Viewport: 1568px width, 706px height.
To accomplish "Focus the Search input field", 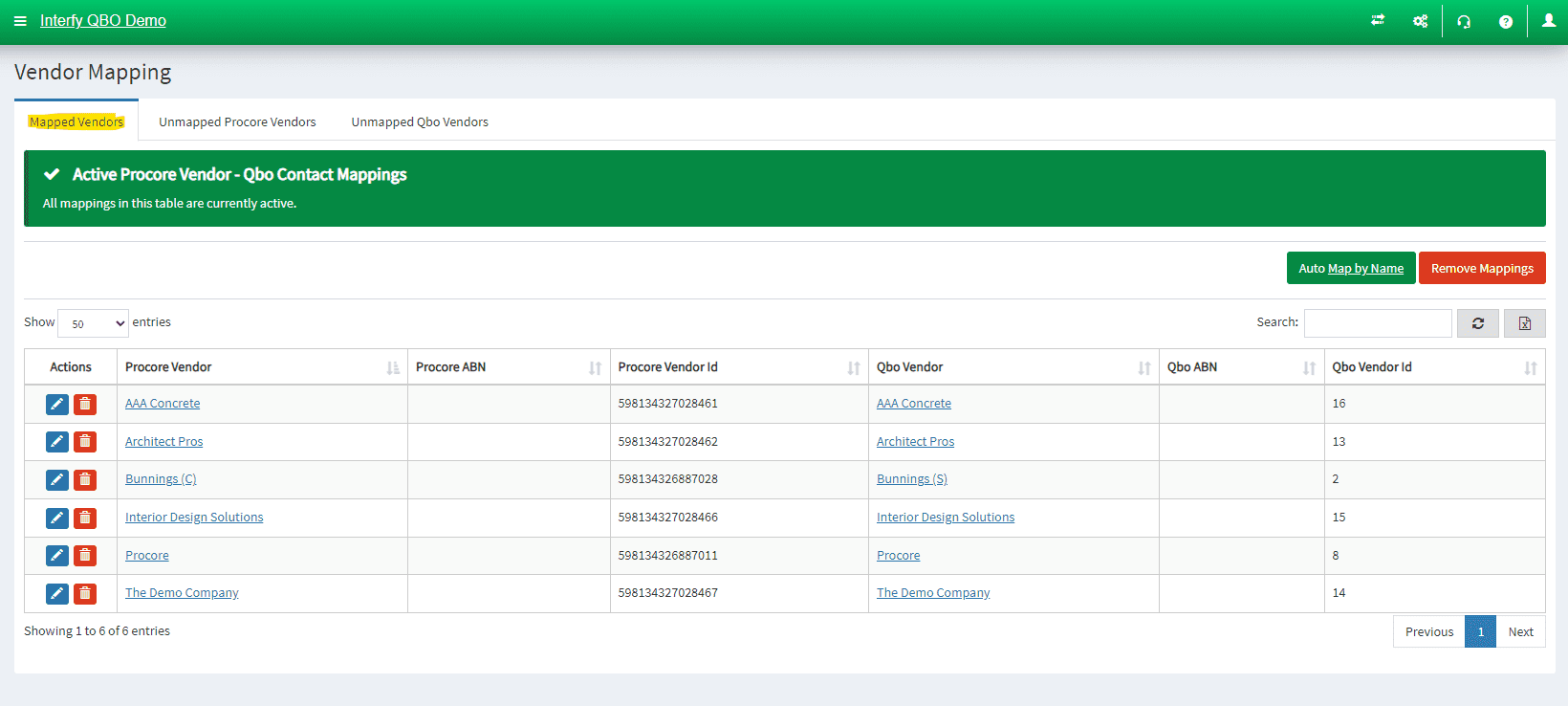I will (x=1378, y=323).
